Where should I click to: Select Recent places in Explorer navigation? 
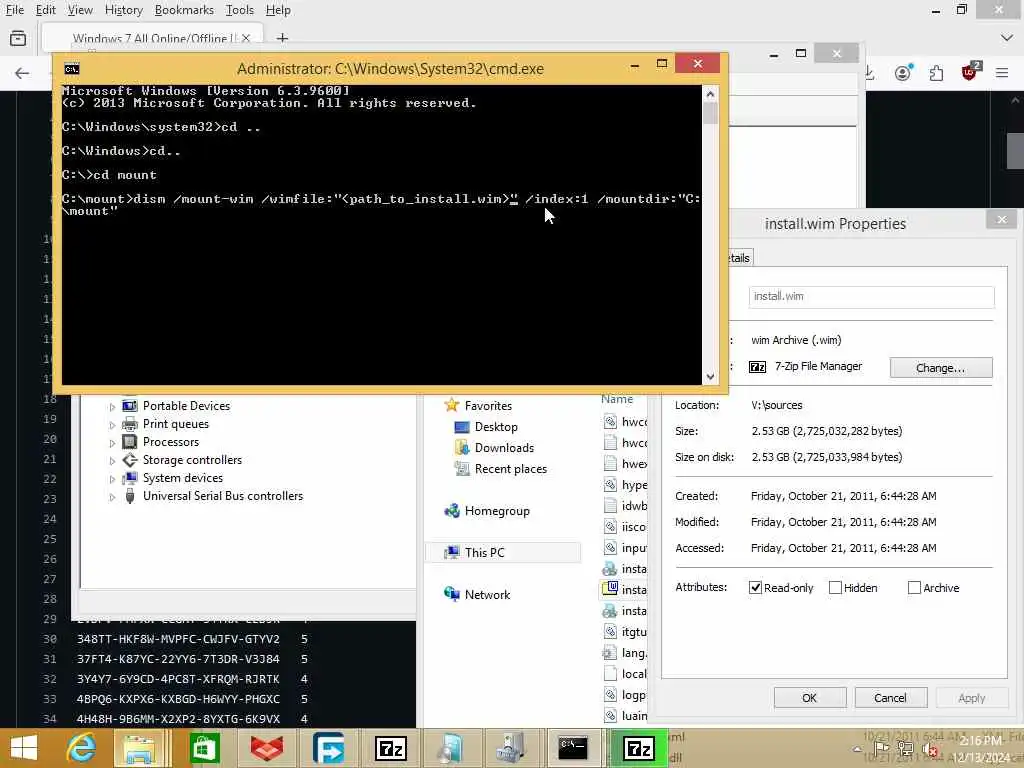[511, 468]
